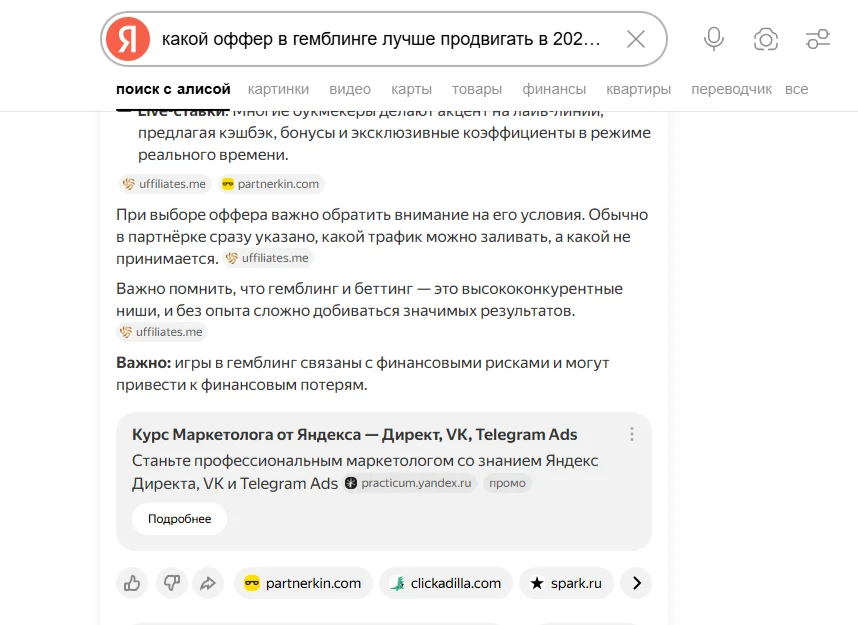
Task: Click the red Yandex logo icon
Action: (x=128, y=38)
